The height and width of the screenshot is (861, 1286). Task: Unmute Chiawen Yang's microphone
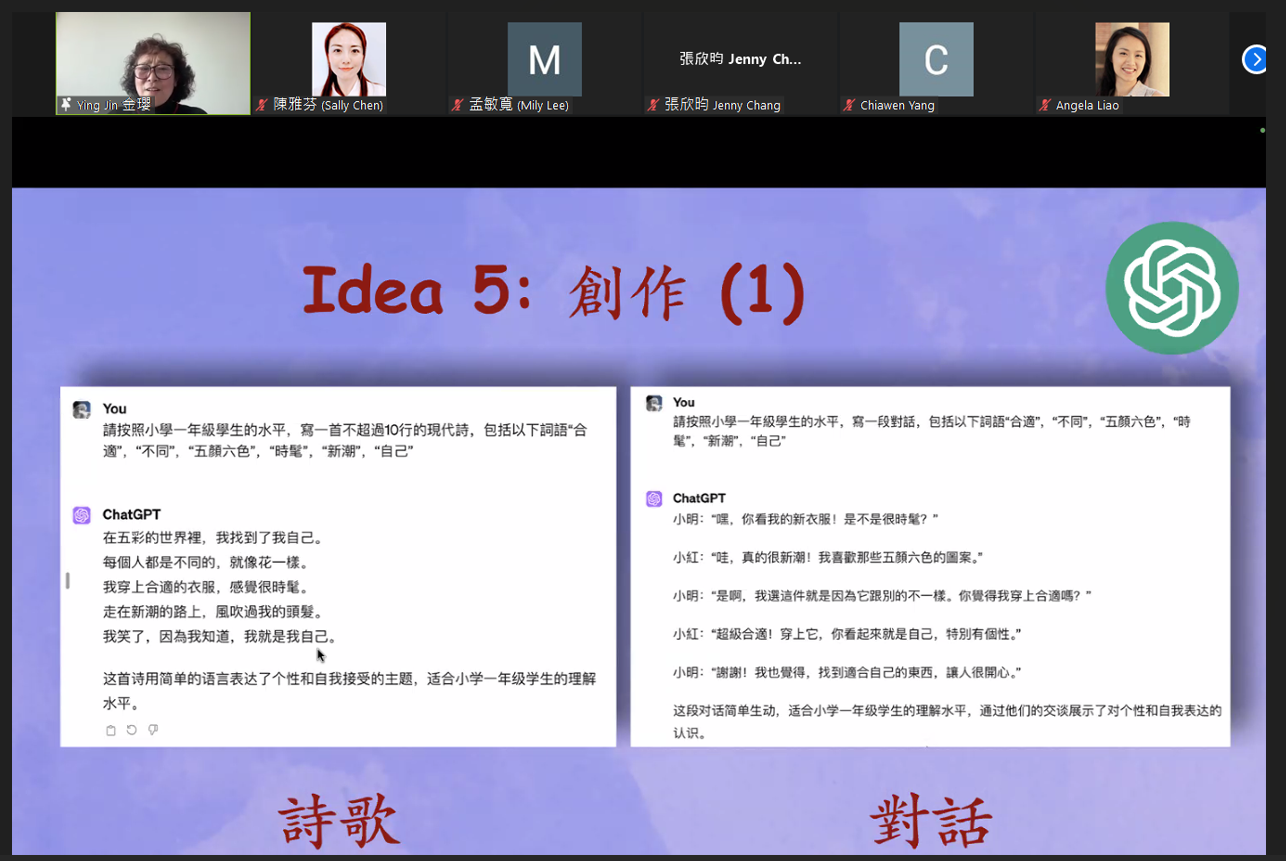pyautogui.click(x=849, y=104)
